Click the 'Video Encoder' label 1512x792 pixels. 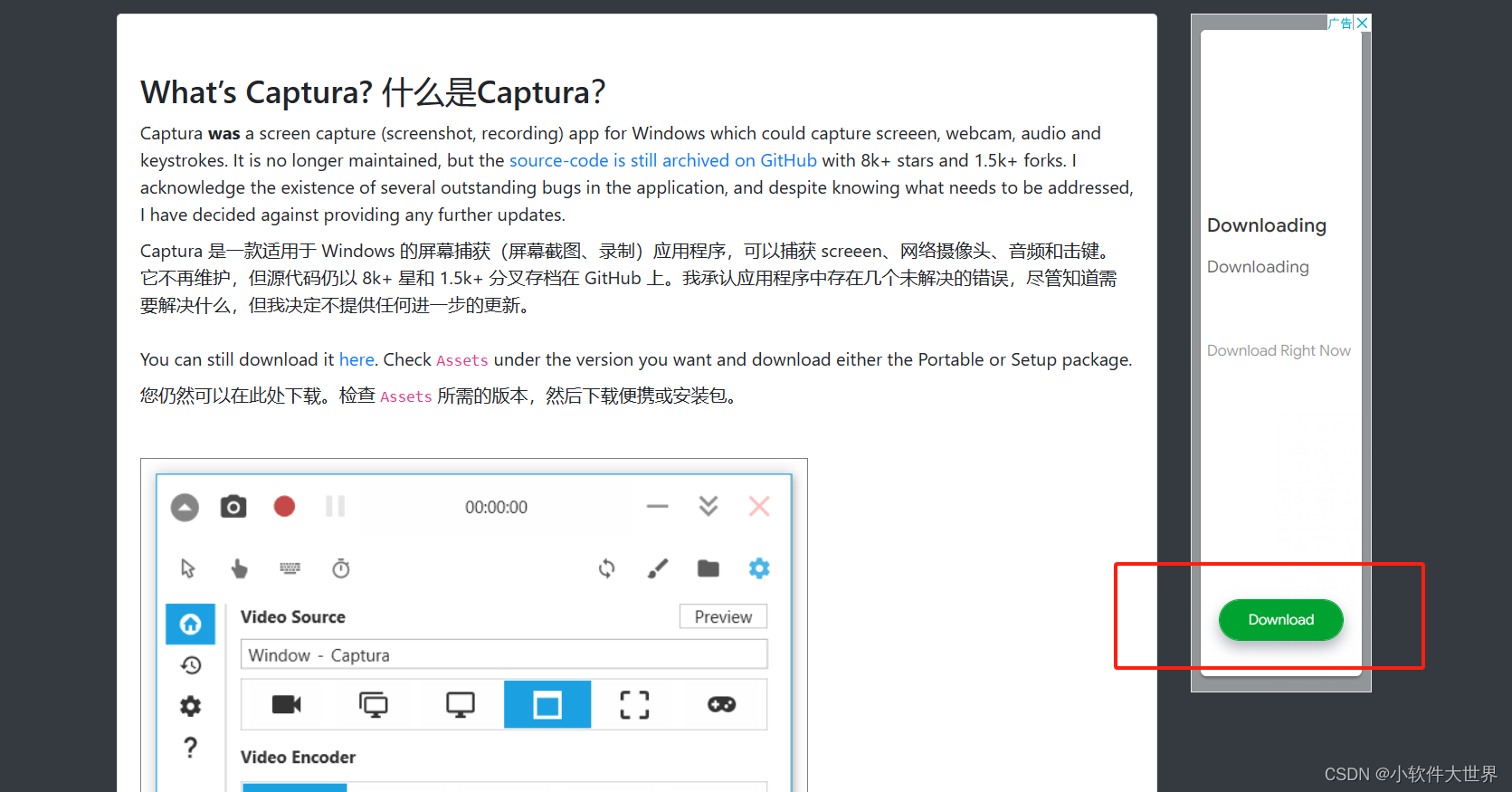(x=298, y=757)
